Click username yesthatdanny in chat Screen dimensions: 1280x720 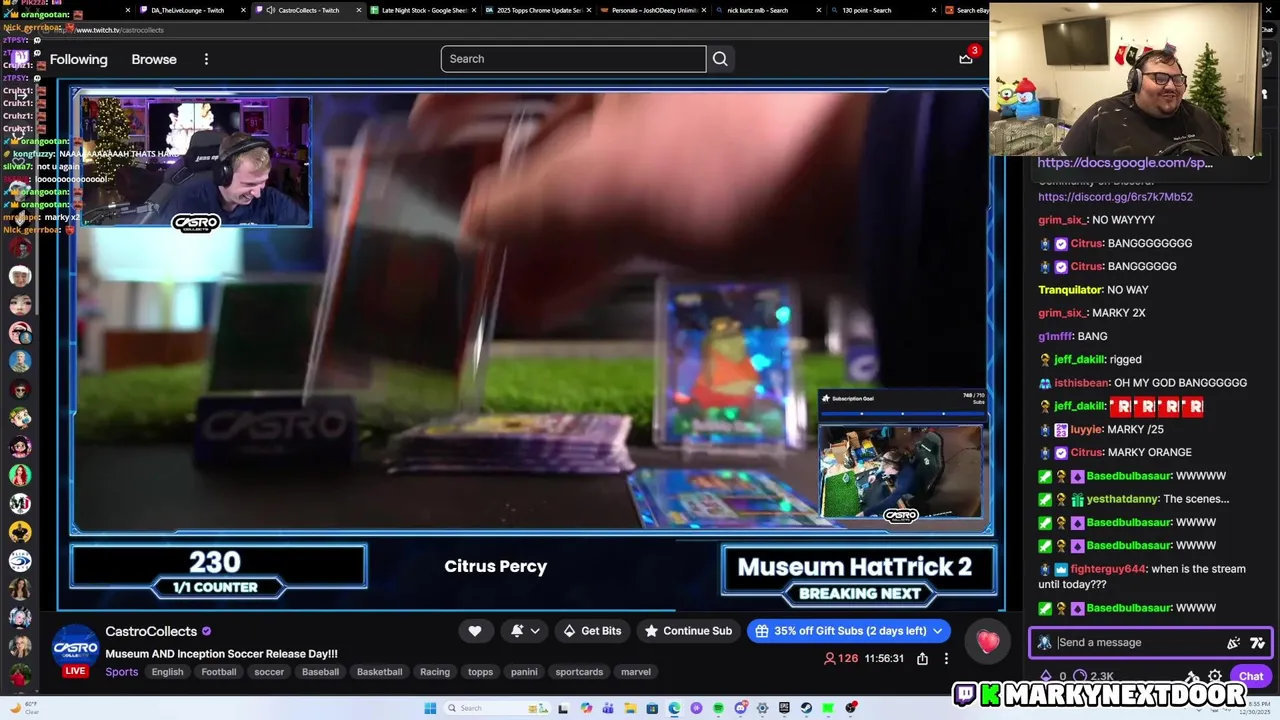[x=1122, y=499]
